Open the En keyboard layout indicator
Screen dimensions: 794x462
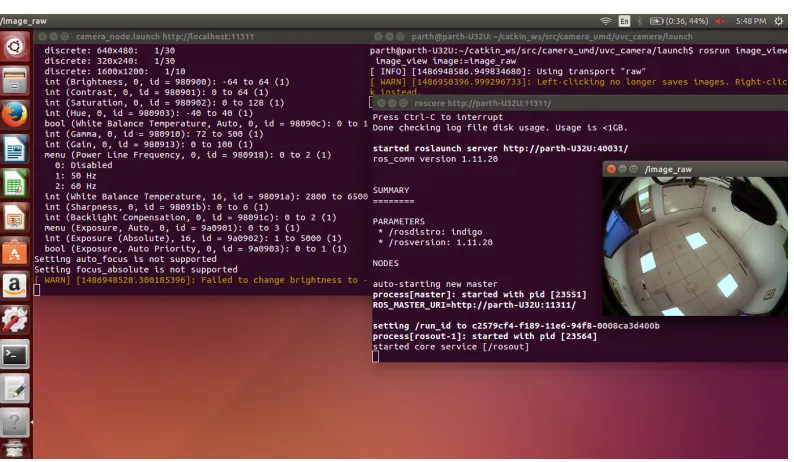(624, 21)
